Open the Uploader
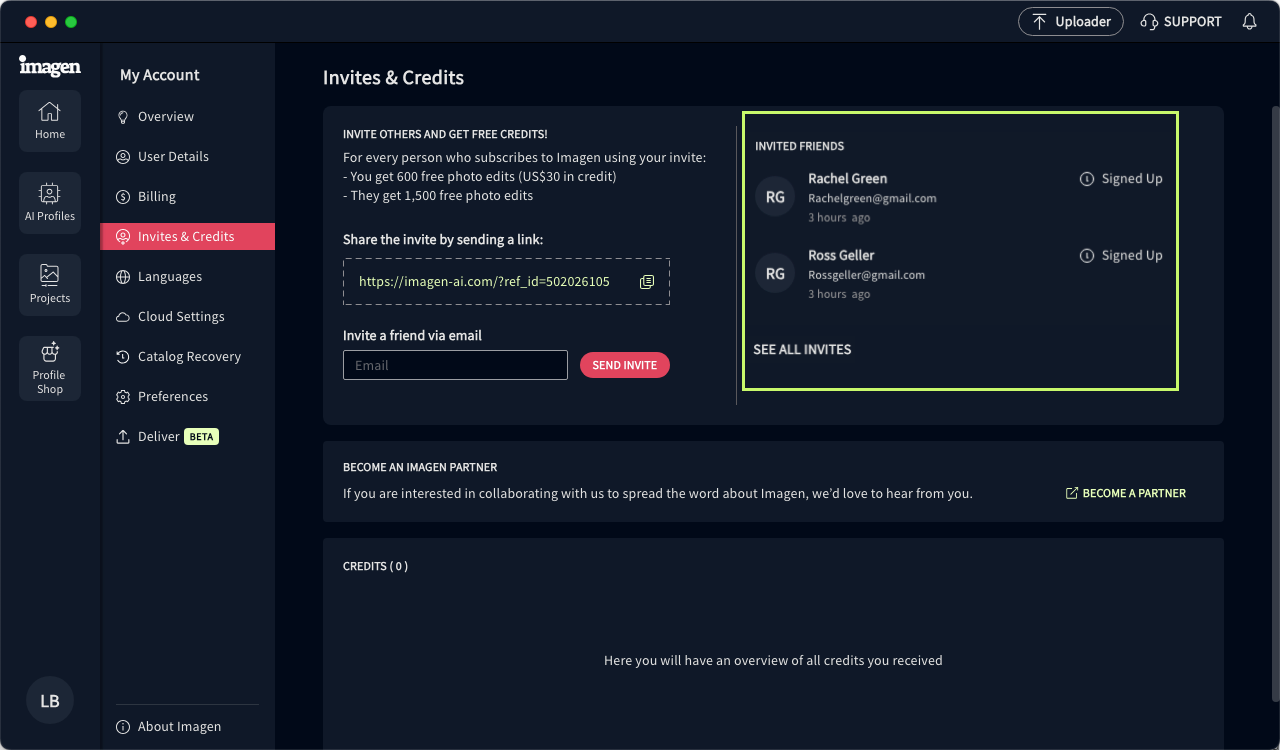This screenshot has width=1280, height=750. pos(1071,21)
